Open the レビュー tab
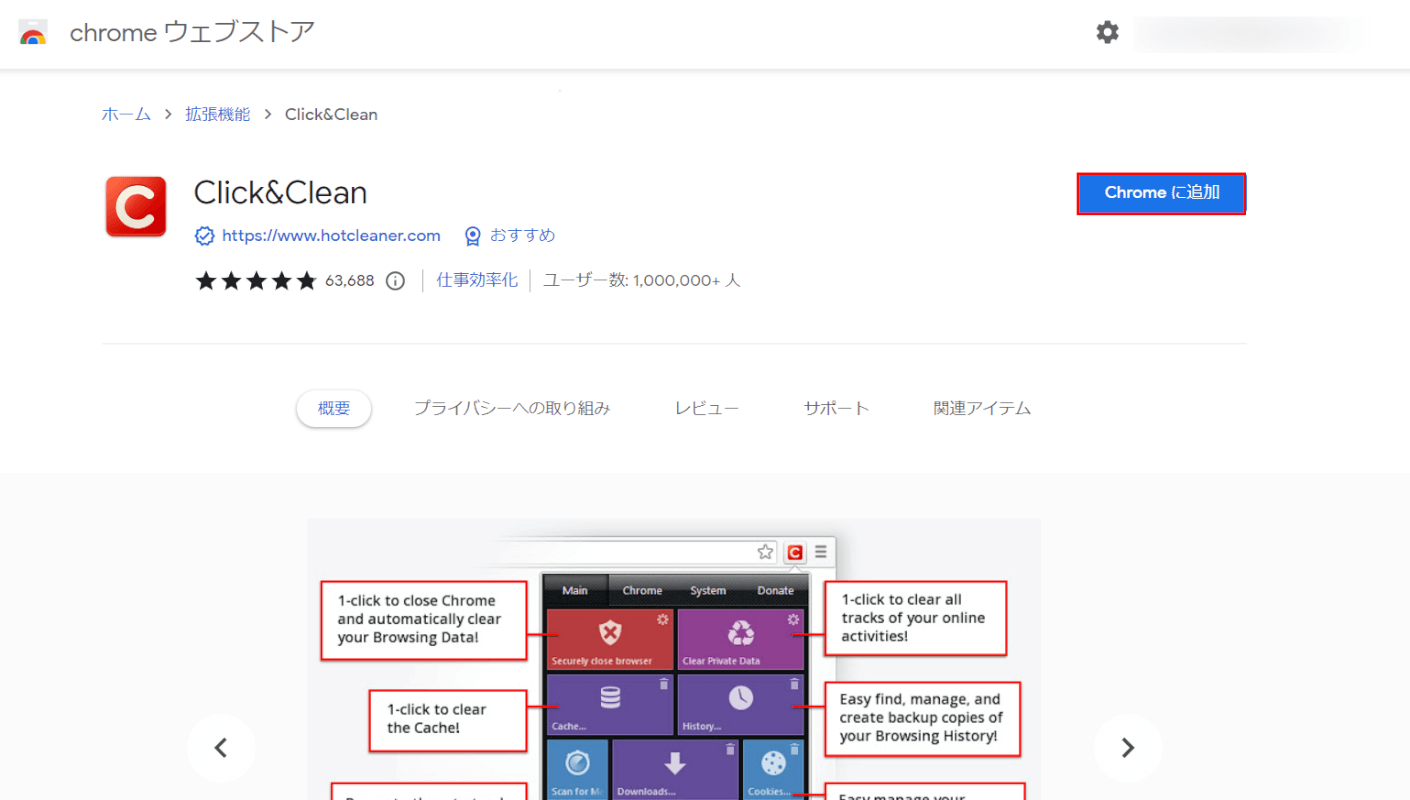This screenshot has height=800, width=1410. [x=707, y=408]
